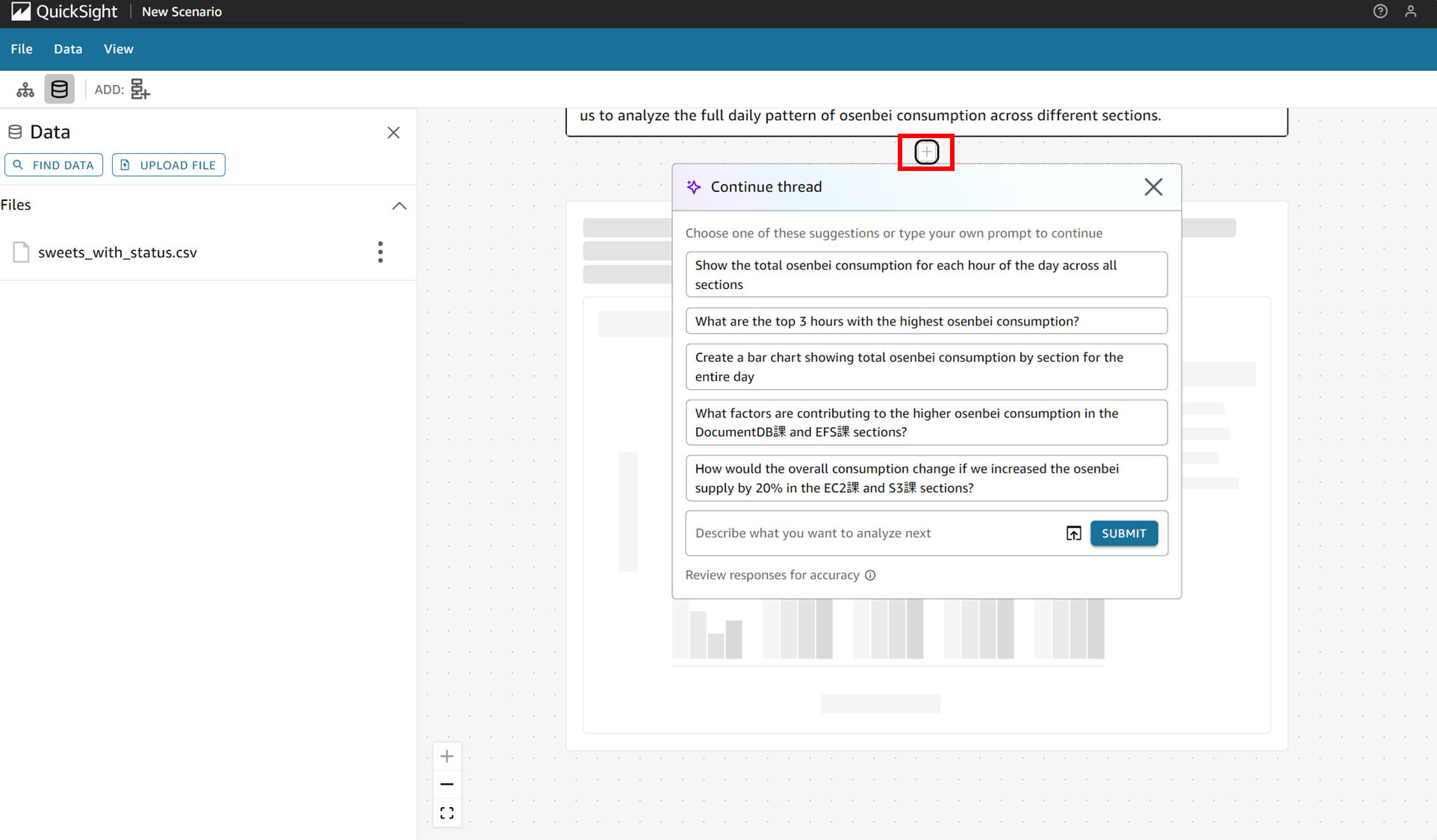This screenshot has height=840, width=1437.
Task: Click the info icon beside Review responses
Action: click(x=870, y=575)
